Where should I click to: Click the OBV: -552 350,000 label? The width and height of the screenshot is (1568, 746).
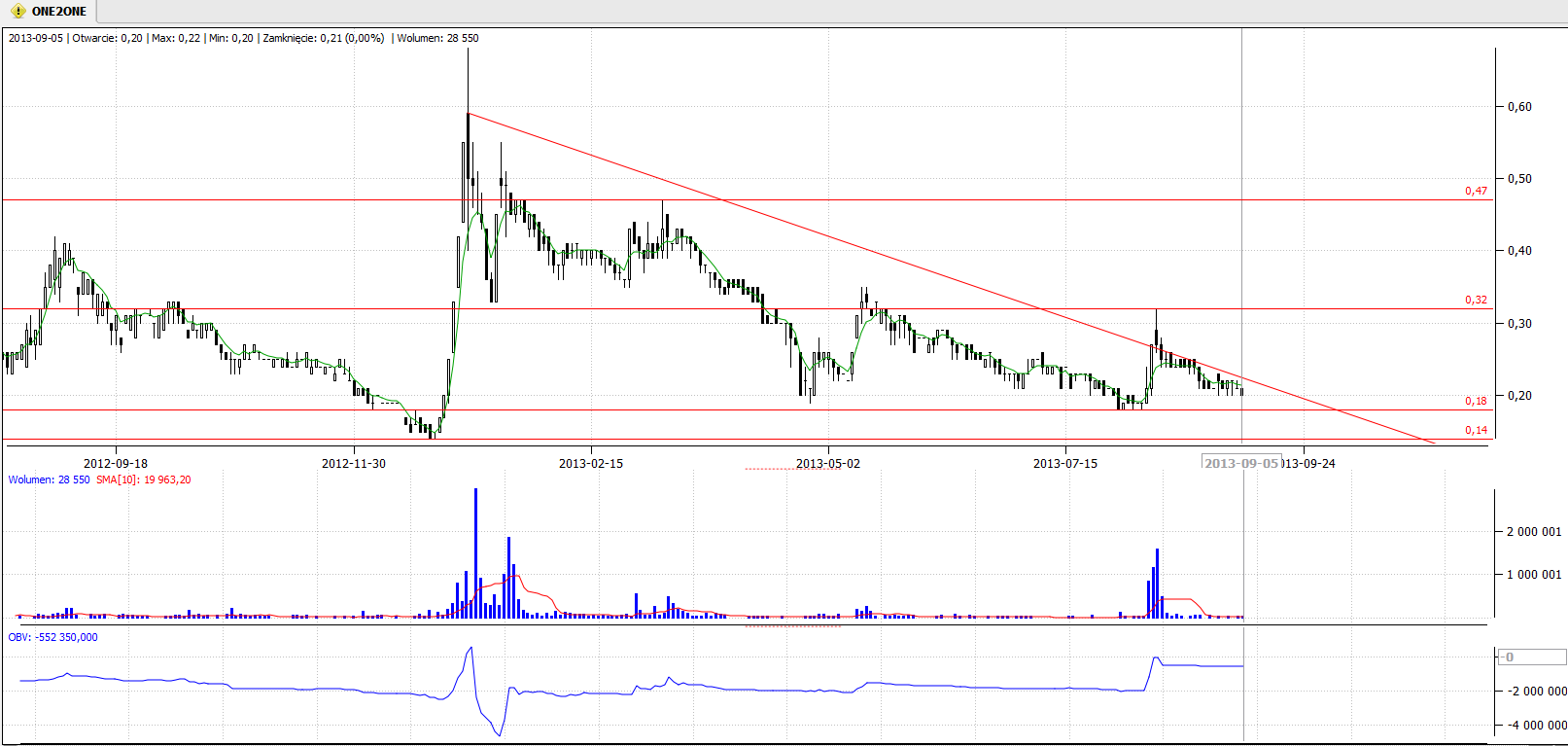pyautogui.click(x=53, y=637)
